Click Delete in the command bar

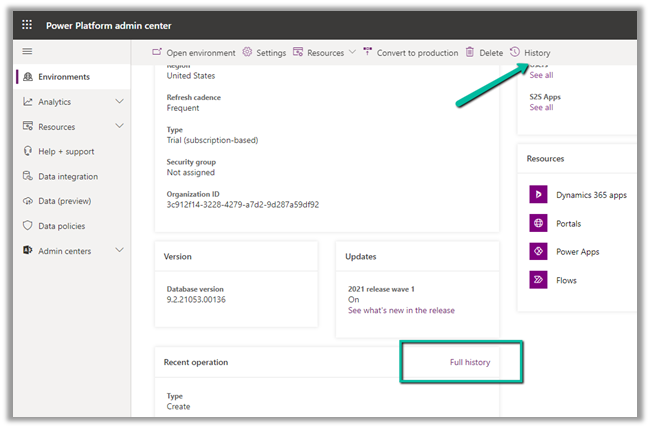484,53
